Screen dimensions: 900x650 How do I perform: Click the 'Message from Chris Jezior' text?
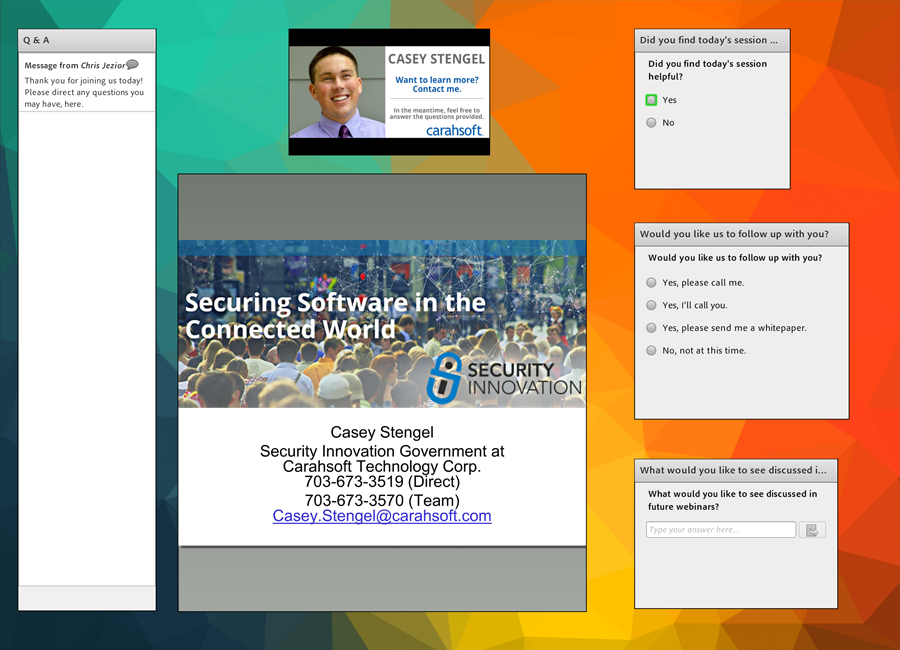tap(75, 65)
